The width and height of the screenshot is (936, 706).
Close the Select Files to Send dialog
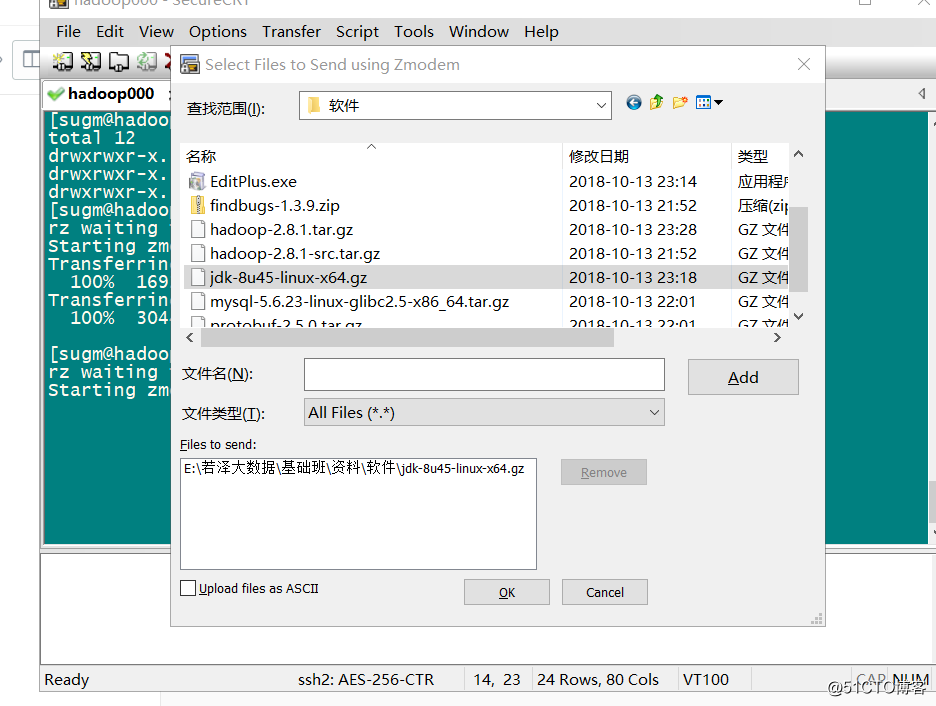(804, 64)
